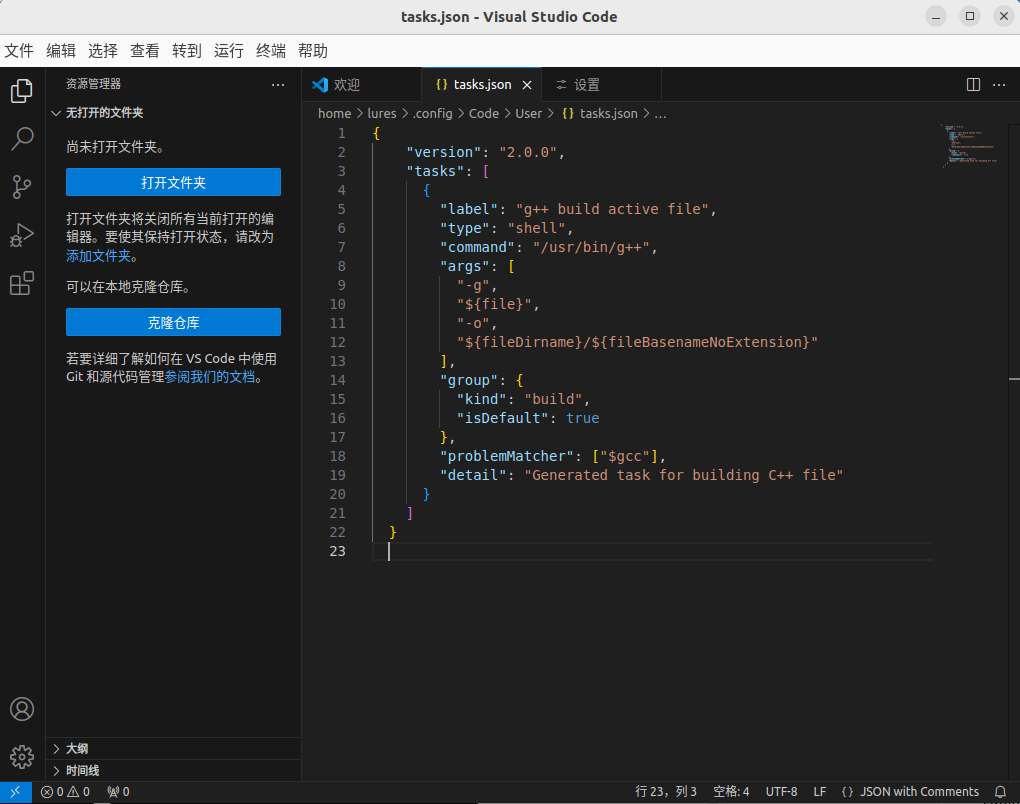Click breadcrumb chevron after tasks.json
Screen dimensions: 1020x804
point(646,113)
